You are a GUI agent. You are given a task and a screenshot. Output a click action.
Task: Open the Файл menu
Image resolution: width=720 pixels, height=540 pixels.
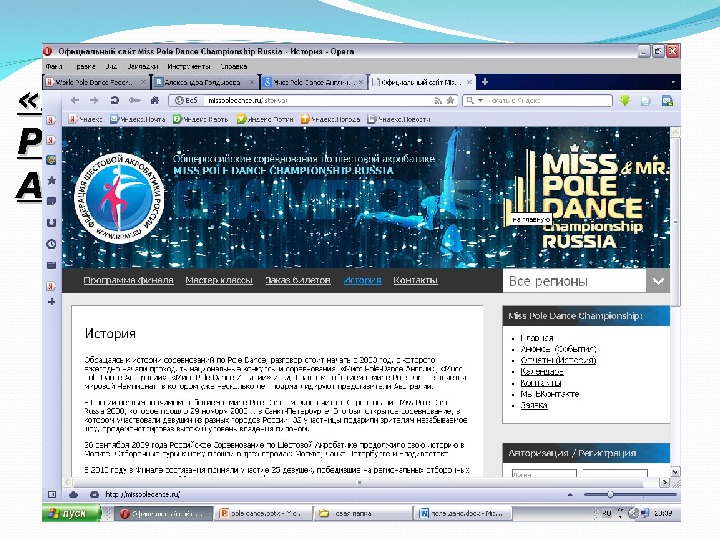[54, 67]
